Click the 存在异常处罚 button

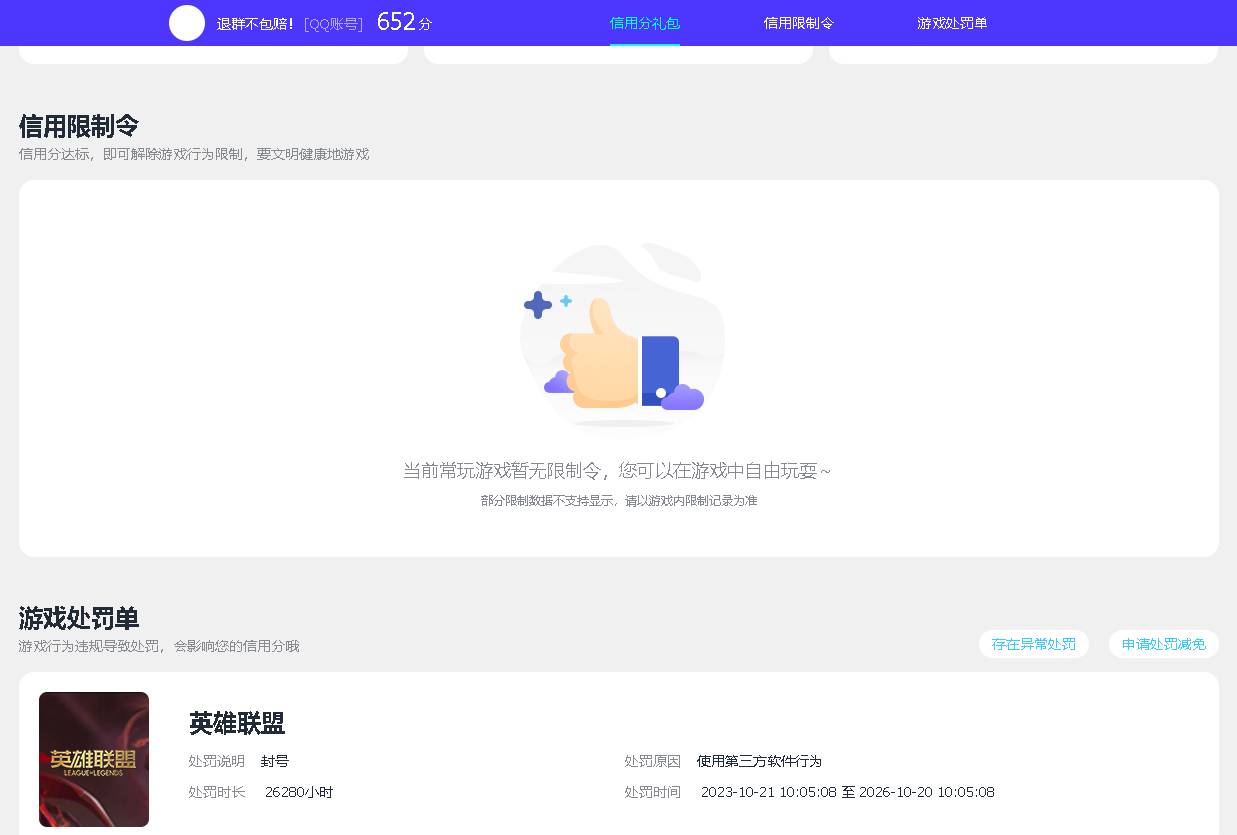(1033, 644)
